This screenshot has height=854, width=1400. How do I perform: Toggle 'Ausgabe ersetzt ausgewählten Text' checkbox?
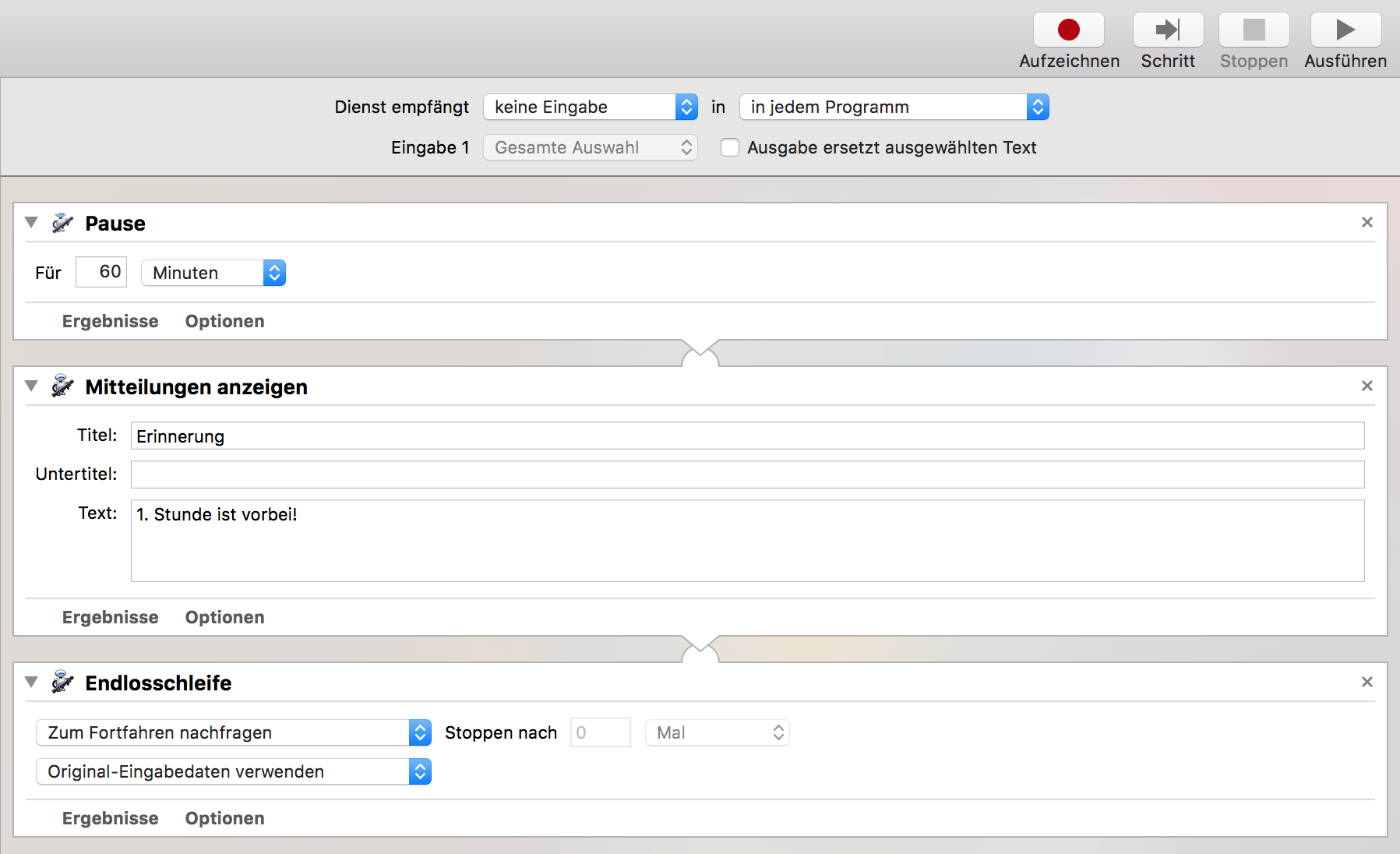coord(730,147)
